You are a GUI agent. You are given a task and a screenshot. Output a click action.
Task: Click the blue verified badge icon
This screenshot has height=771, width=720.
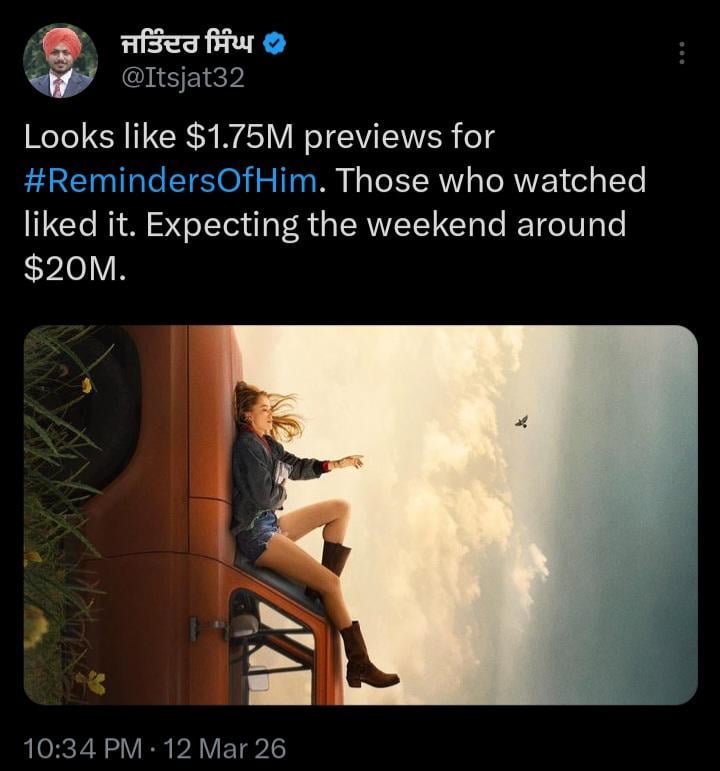pos(274,44)
